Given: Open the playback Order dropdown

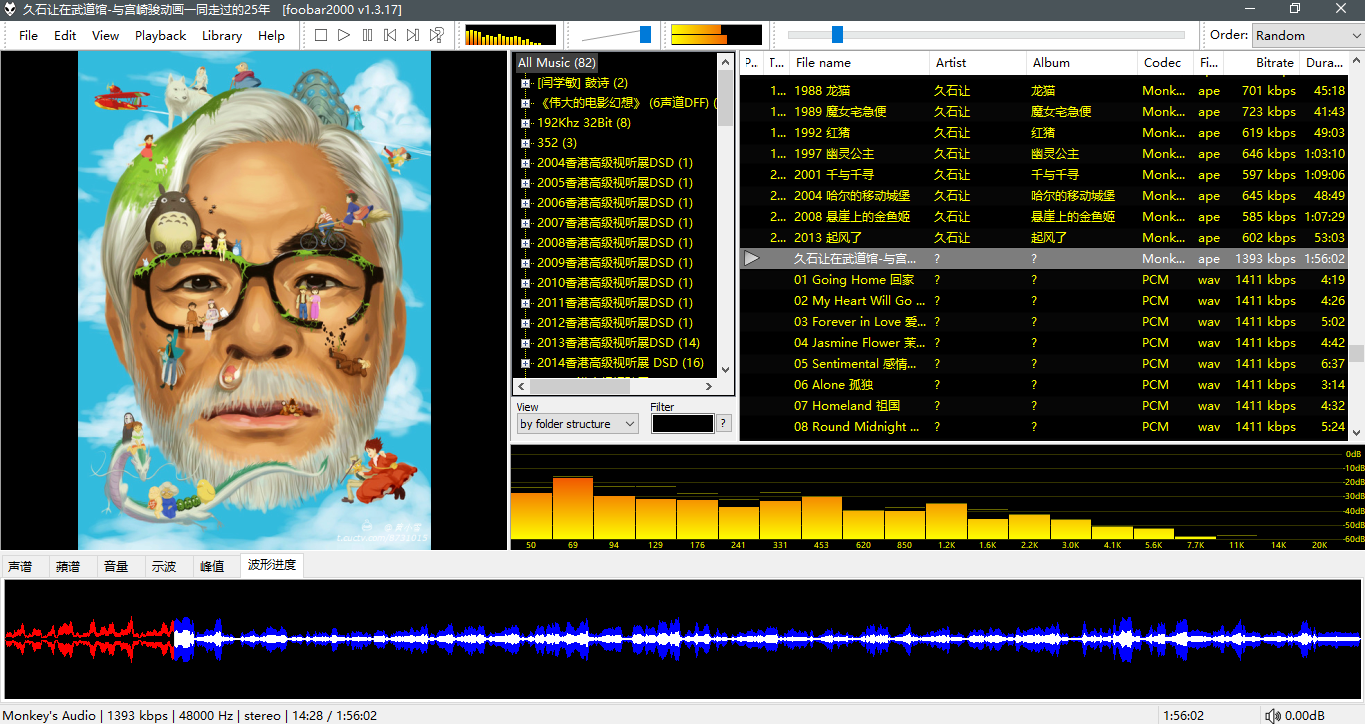Looking at the screenshot, I should 1307,35.
